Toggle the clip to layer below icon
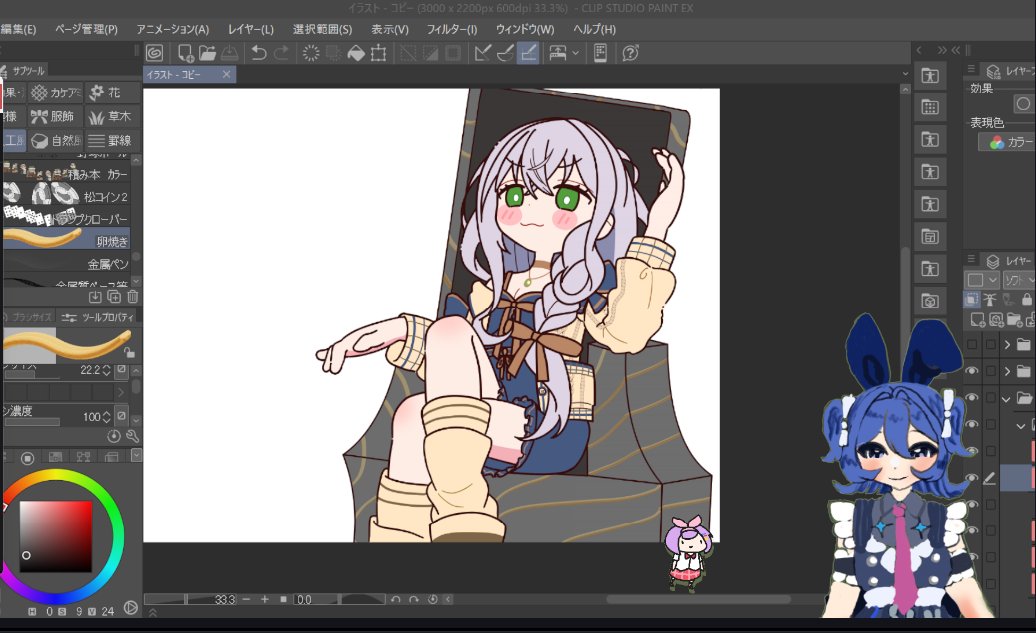 tap(971, 300)
